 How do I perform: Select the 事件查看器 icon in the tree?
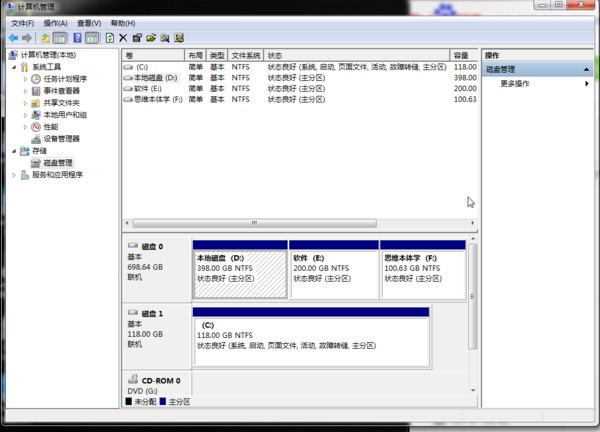(36, 91)
